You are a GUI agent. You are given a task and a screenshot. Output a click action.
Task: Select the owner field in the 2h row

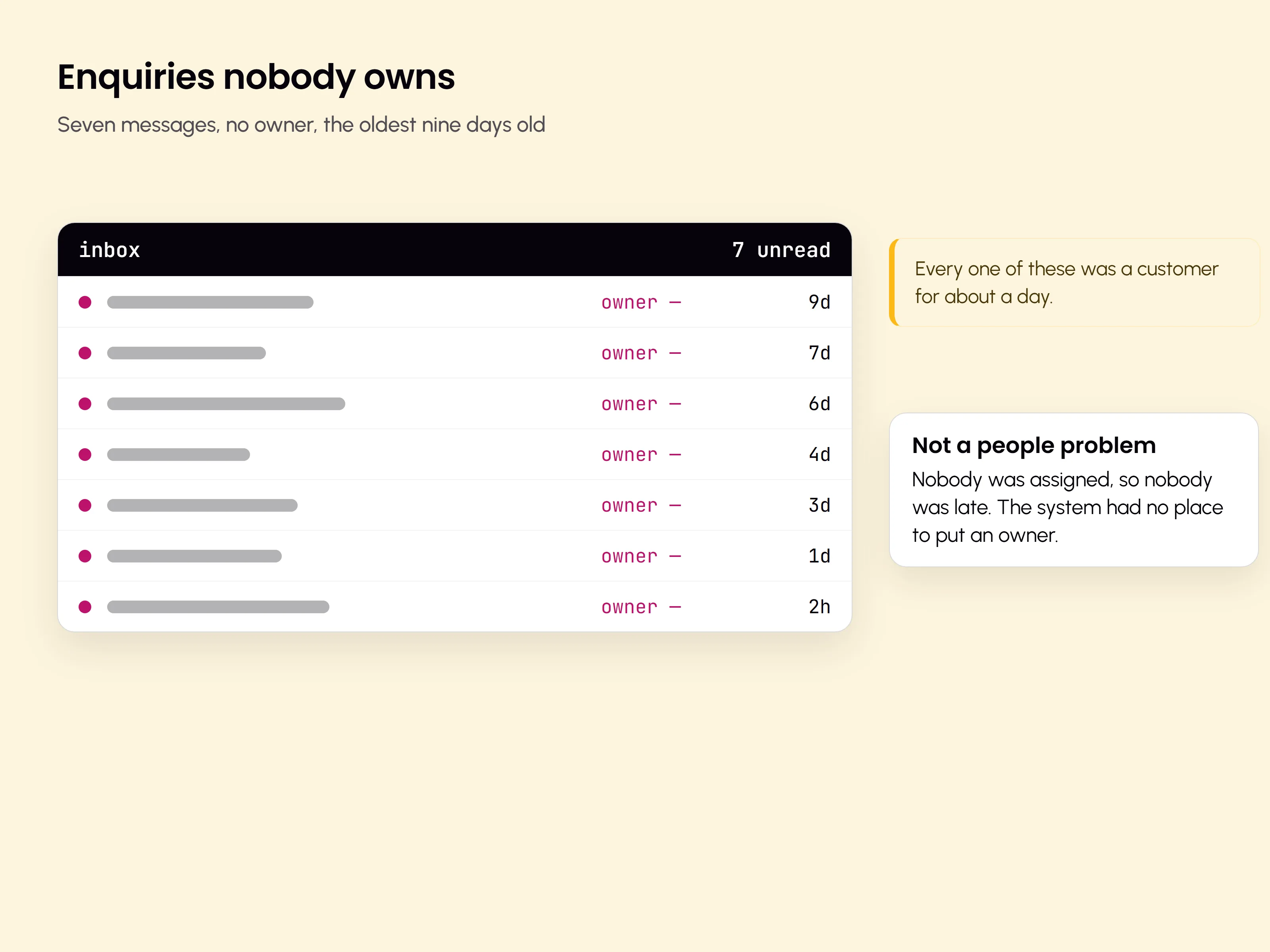click(x=641, y=607)
